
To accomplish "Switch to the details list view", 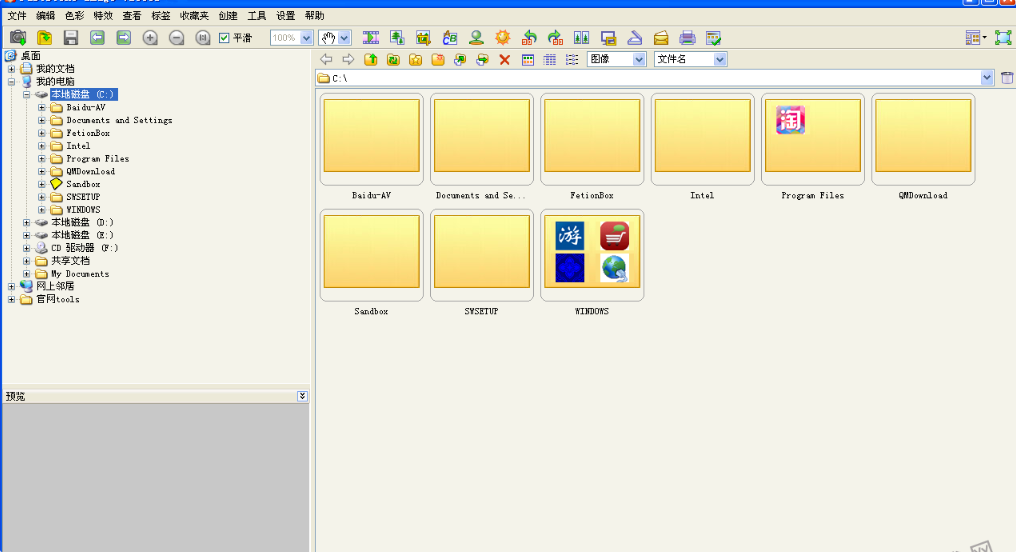I will (x=572, y=60).
